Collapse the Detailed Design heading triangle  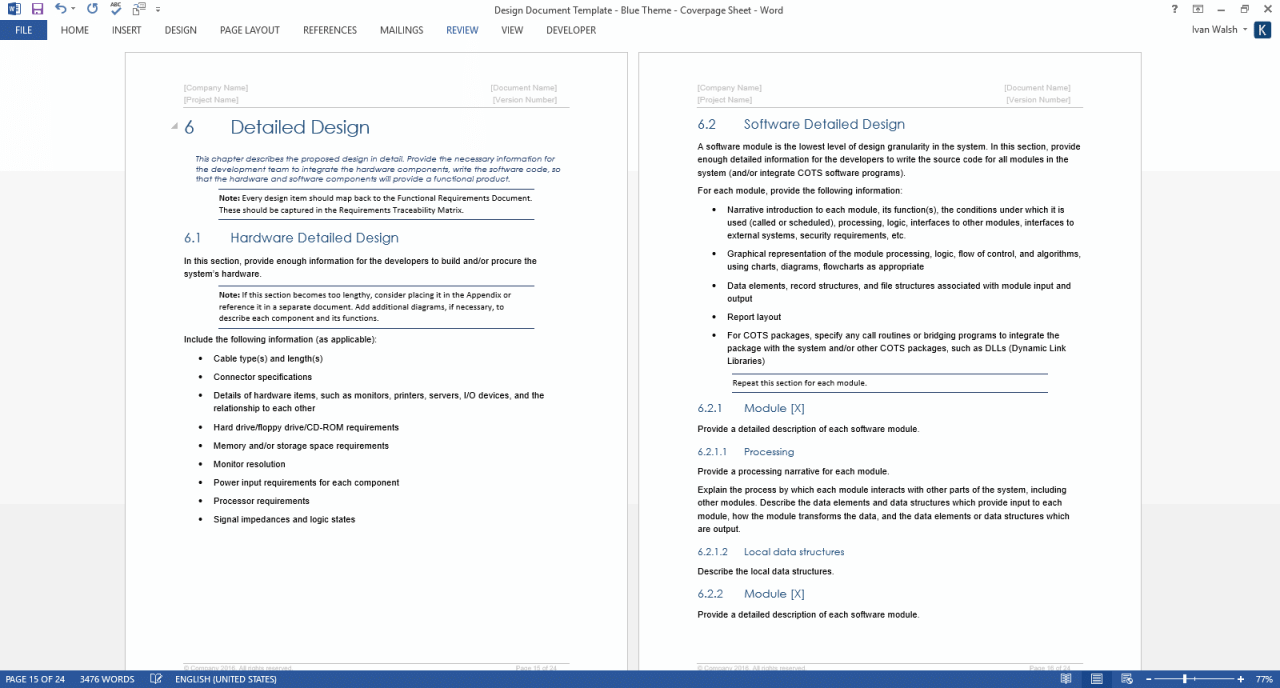(x=174, y=128)
